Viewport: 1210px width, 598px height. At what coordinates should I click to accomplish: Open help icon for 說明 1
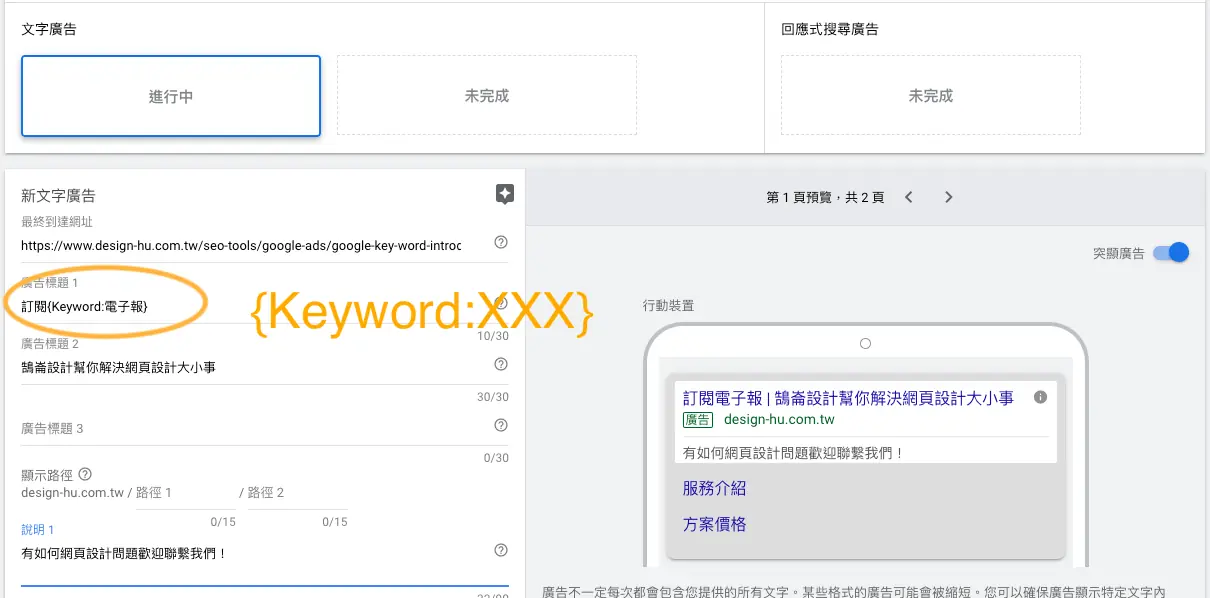(x=501, y=550)
